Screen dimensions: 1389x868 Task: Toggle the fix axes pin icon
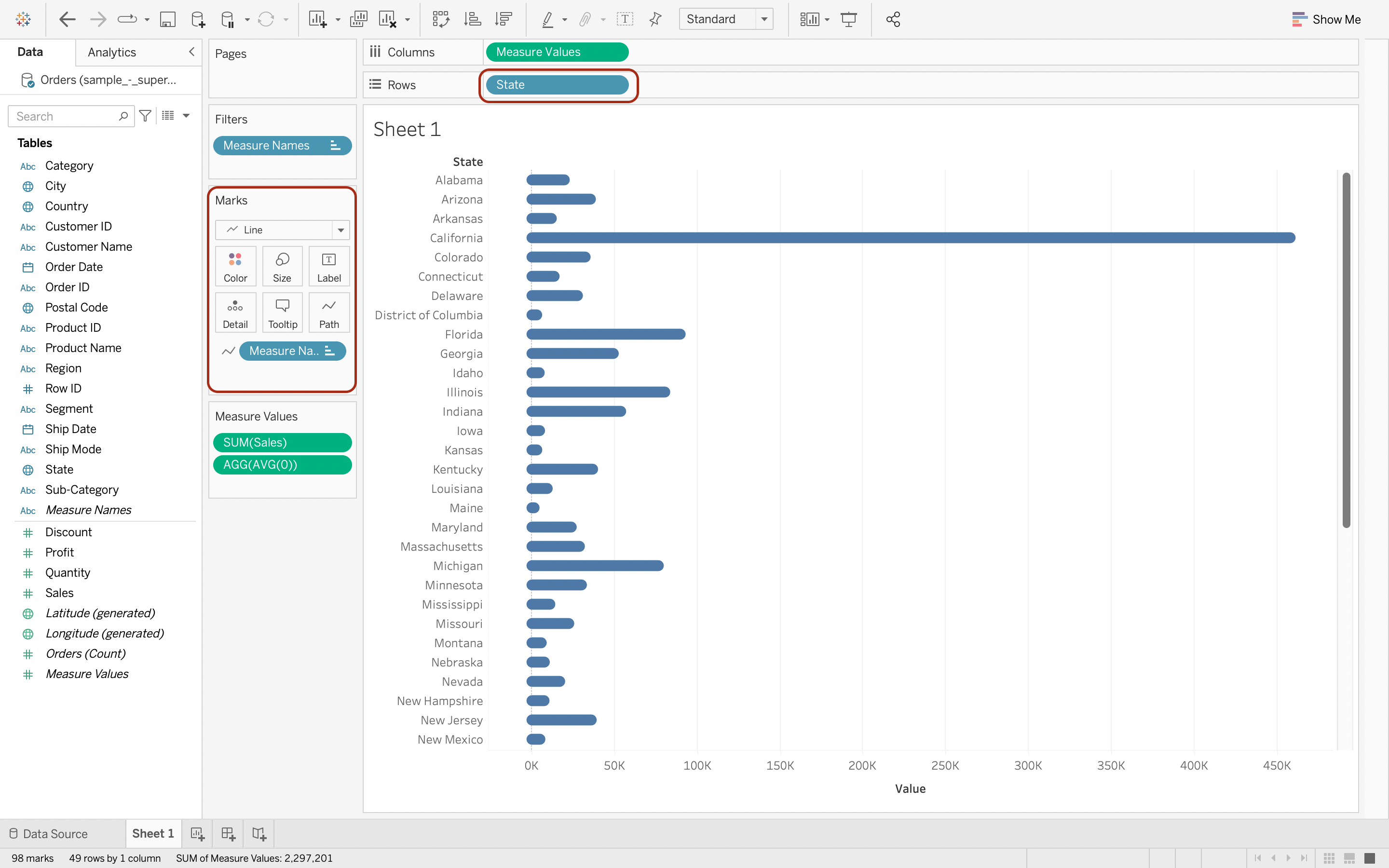tap(655, 19)
